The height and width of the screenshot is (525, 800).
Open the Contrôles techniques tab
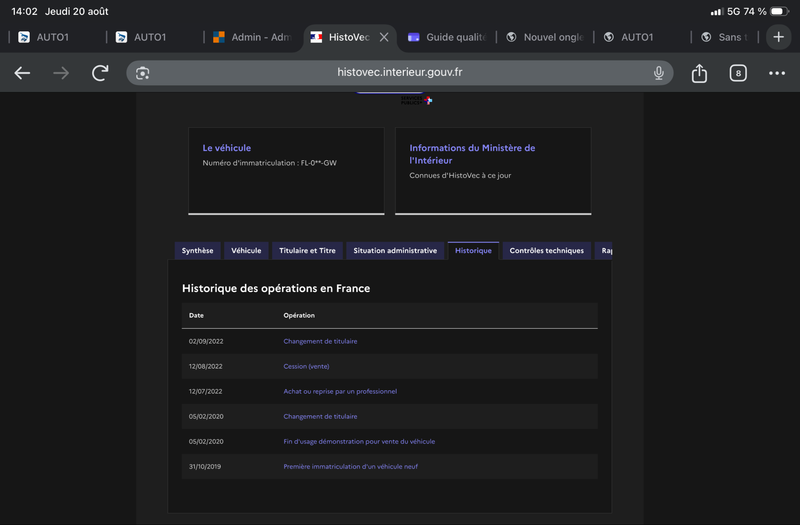(546, 251)
